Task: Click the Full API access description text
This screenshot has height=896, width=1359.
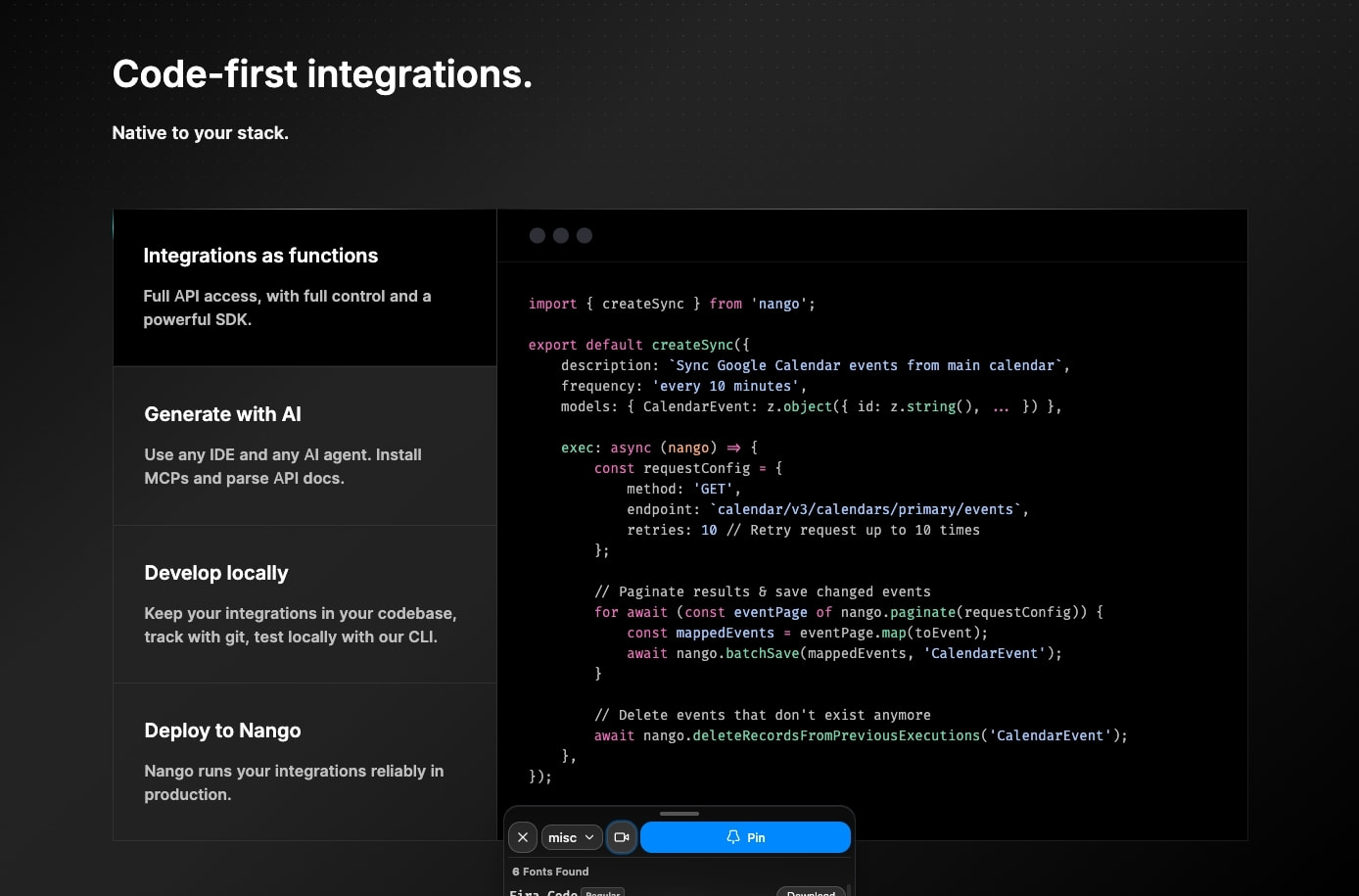Action: pos(287,307)
